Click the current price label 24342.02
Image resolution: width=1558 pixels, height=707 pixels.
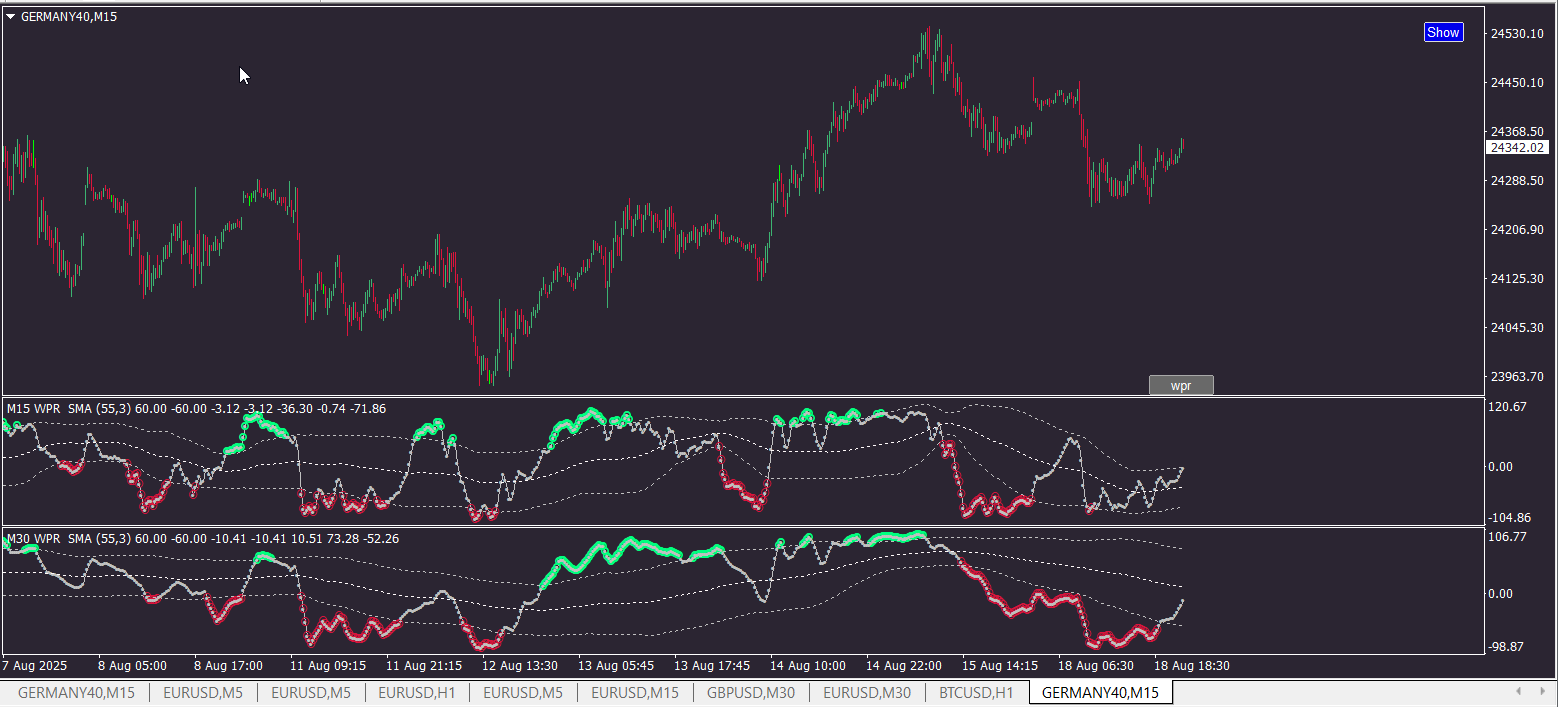1517,147
